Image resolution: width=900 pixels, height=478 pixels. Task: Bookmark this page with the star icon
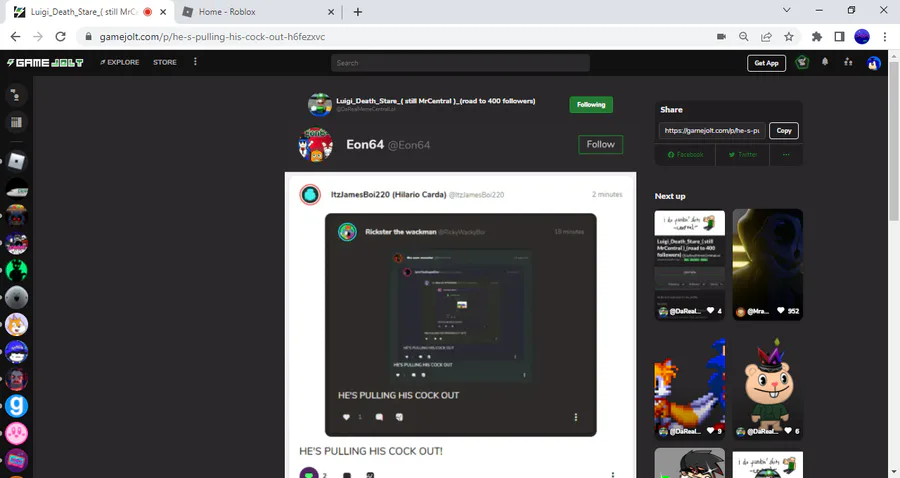pyautogui.click(x=789, y=37)
